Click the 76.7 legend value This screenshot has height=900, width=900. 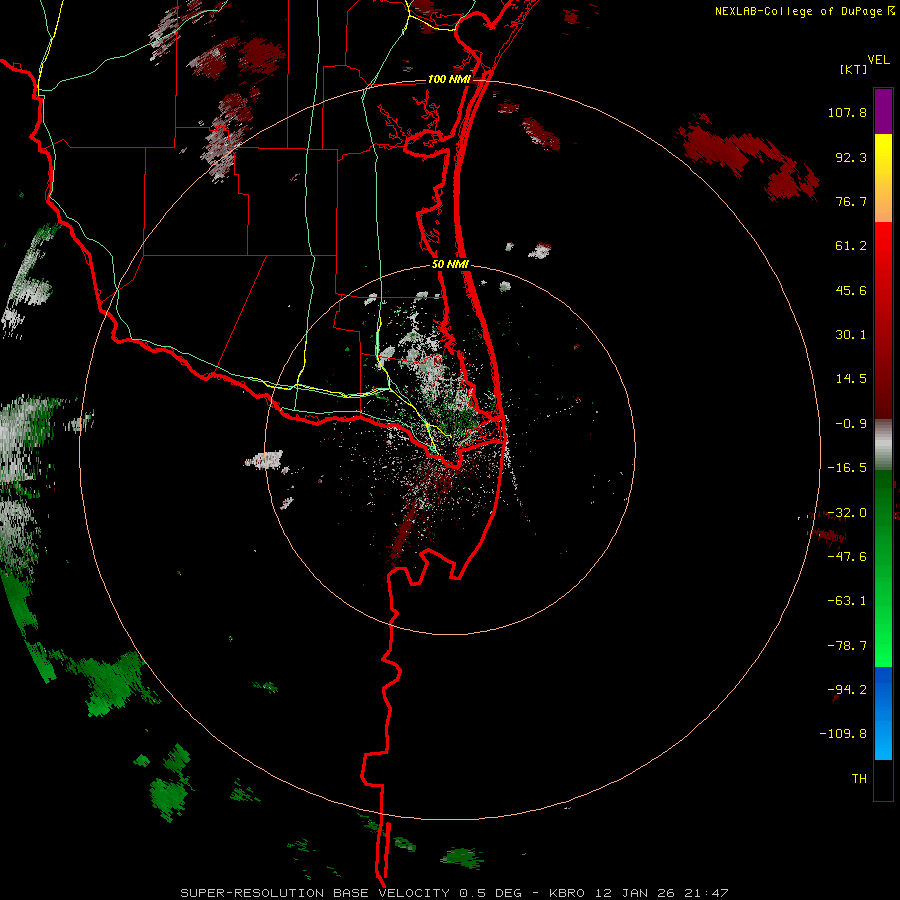[x=851, y=201]
